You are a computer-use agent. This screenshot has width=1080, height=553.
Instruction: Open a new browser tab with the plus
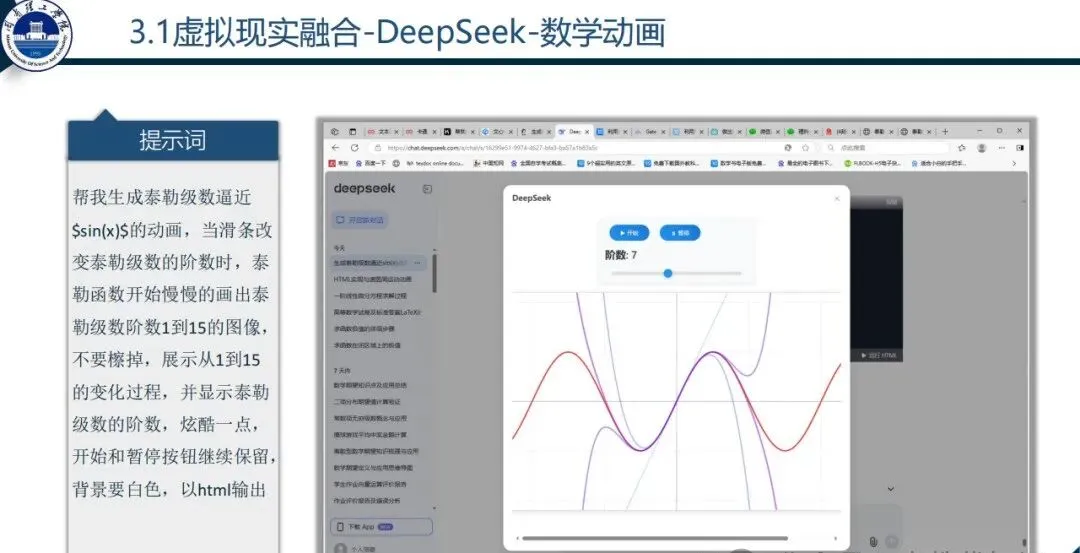point(945,131)
